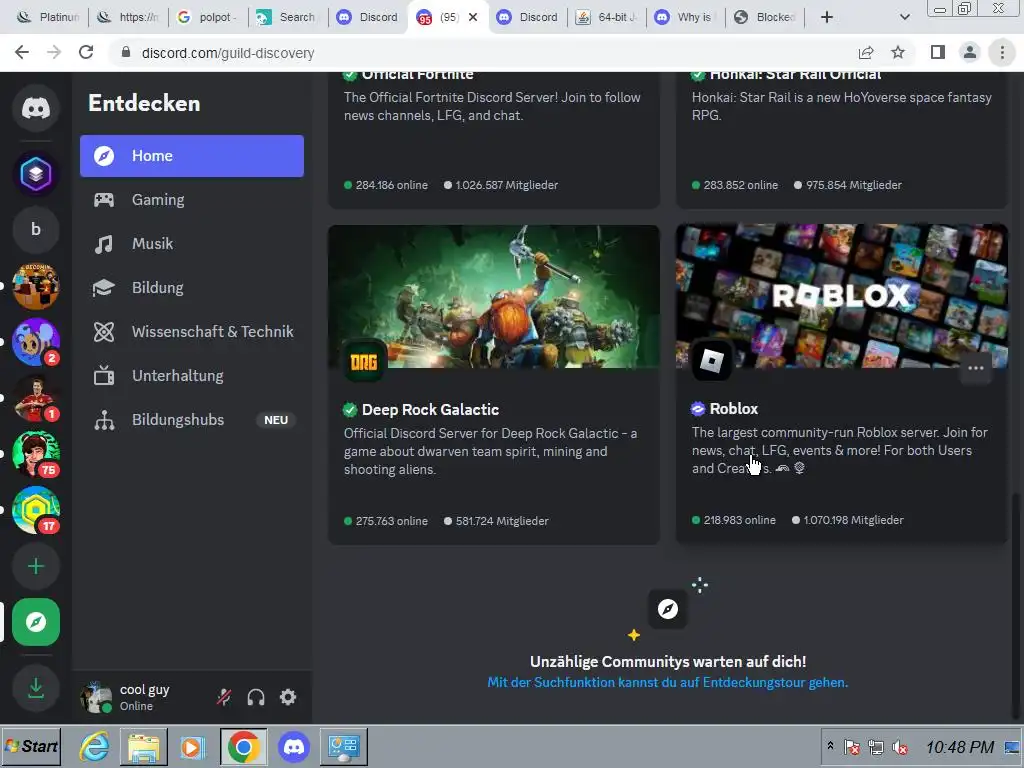This screenshot has width=1024, height=768.
Task: Reload the Discord page
Action: click(86, 53)
